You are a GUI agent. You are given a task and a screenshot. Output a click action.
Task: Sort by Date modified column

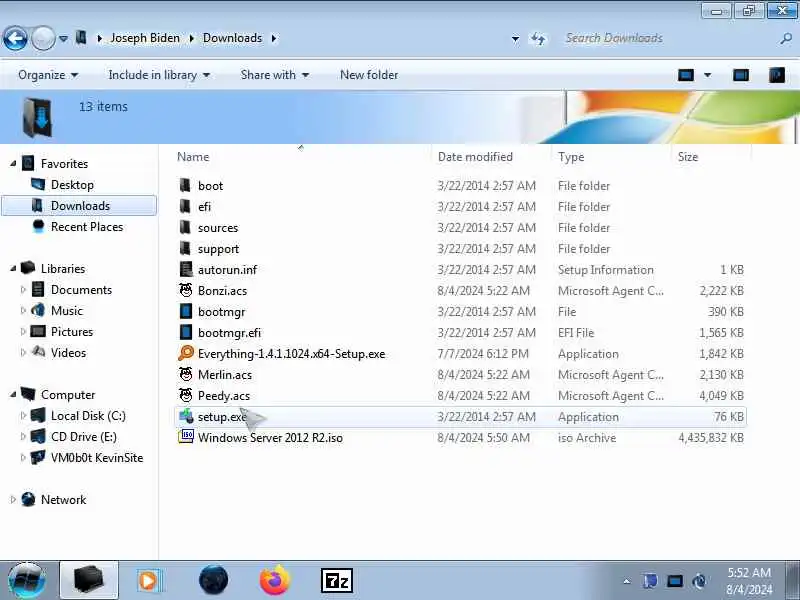click(x=475, y=157)
